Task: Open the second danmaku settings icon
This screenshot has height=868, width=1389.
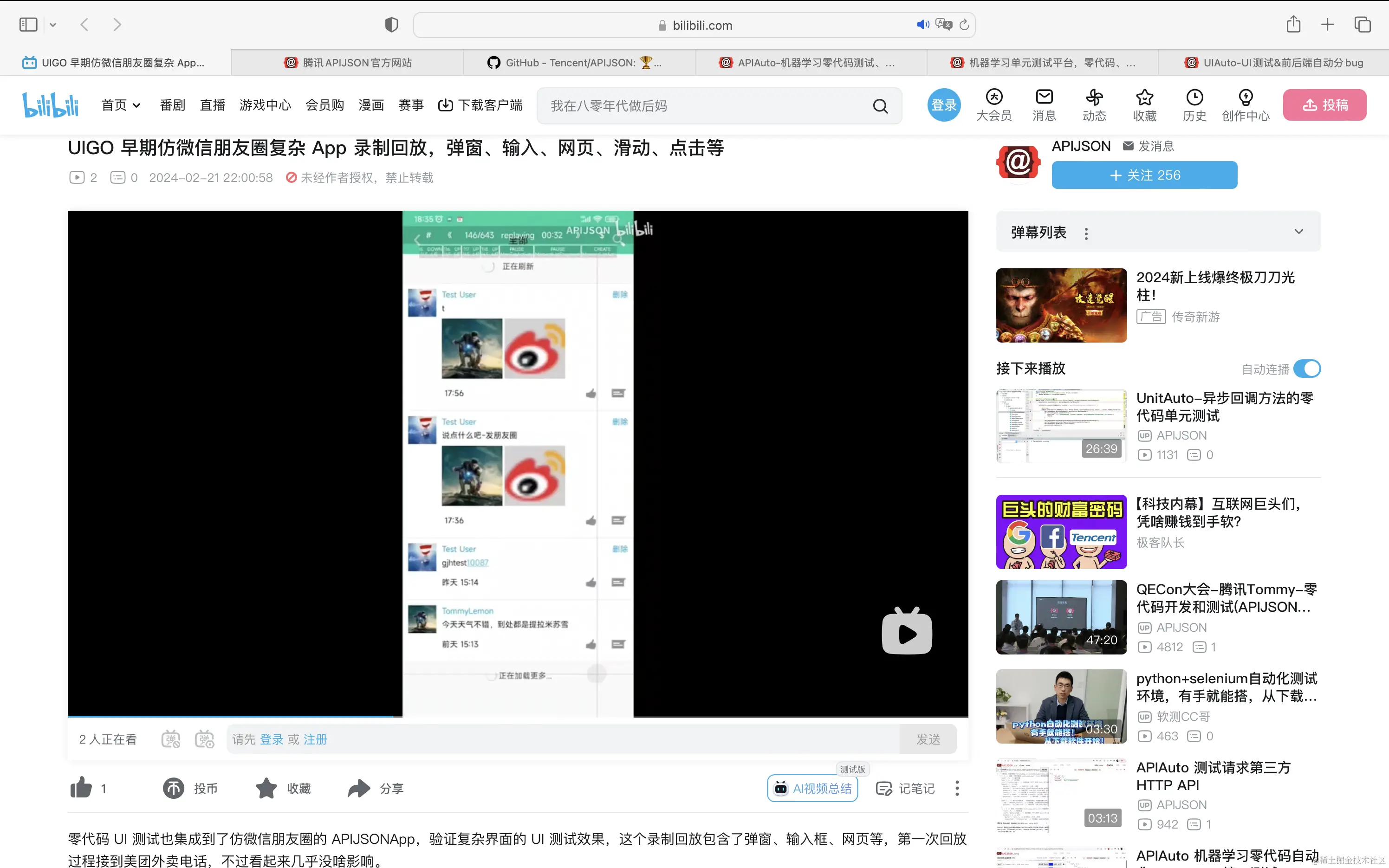Action: click(x=204, y=739)
